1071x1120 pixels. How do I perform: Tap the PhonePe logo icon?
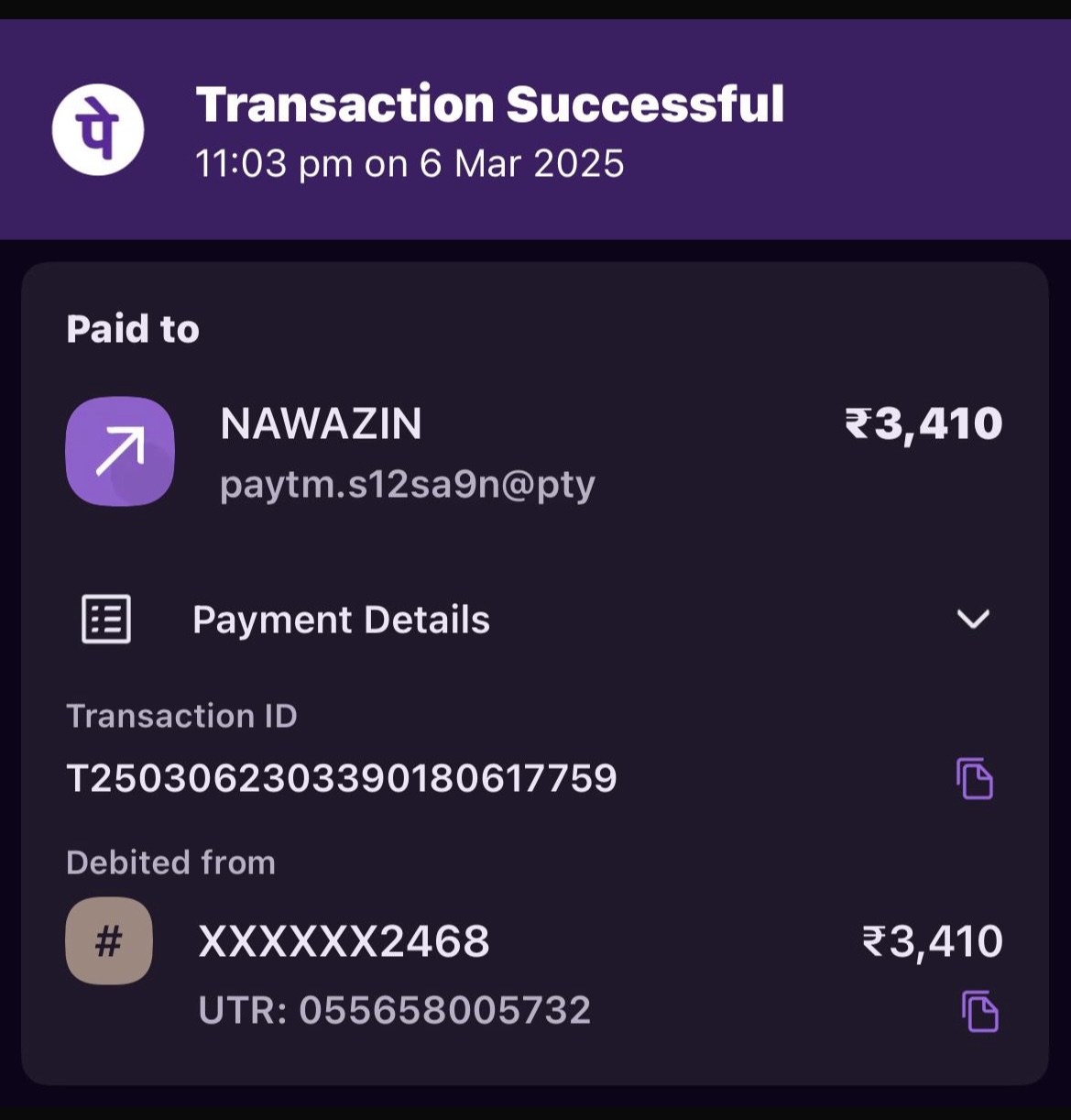coord(97,129)
